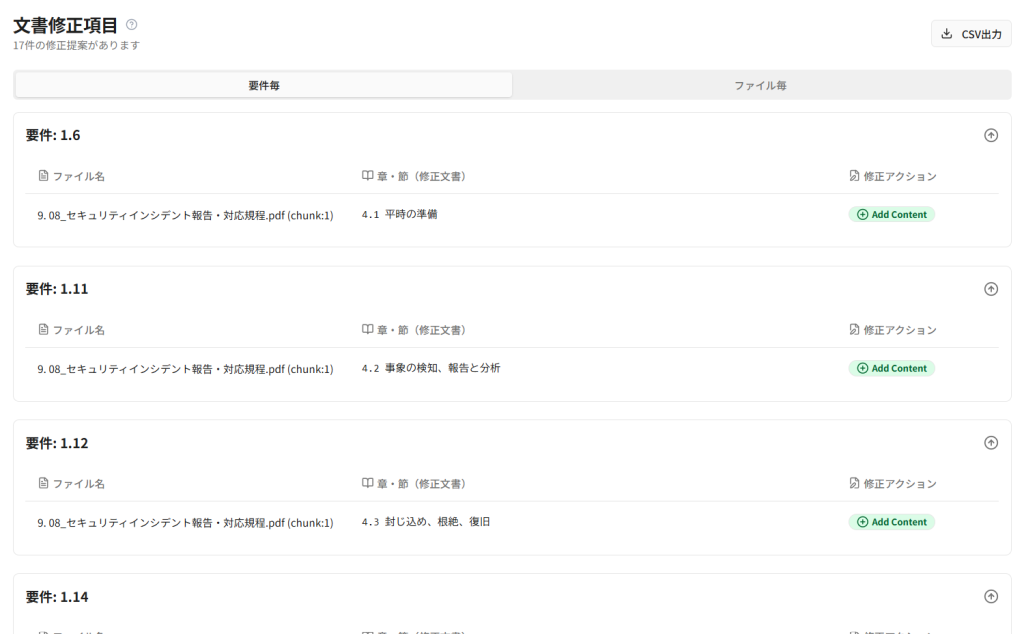Image resolution: width=1024 pixels, height=634 pixels.
Task: Select the file name row under 要件 1.6
Action: 185,215
